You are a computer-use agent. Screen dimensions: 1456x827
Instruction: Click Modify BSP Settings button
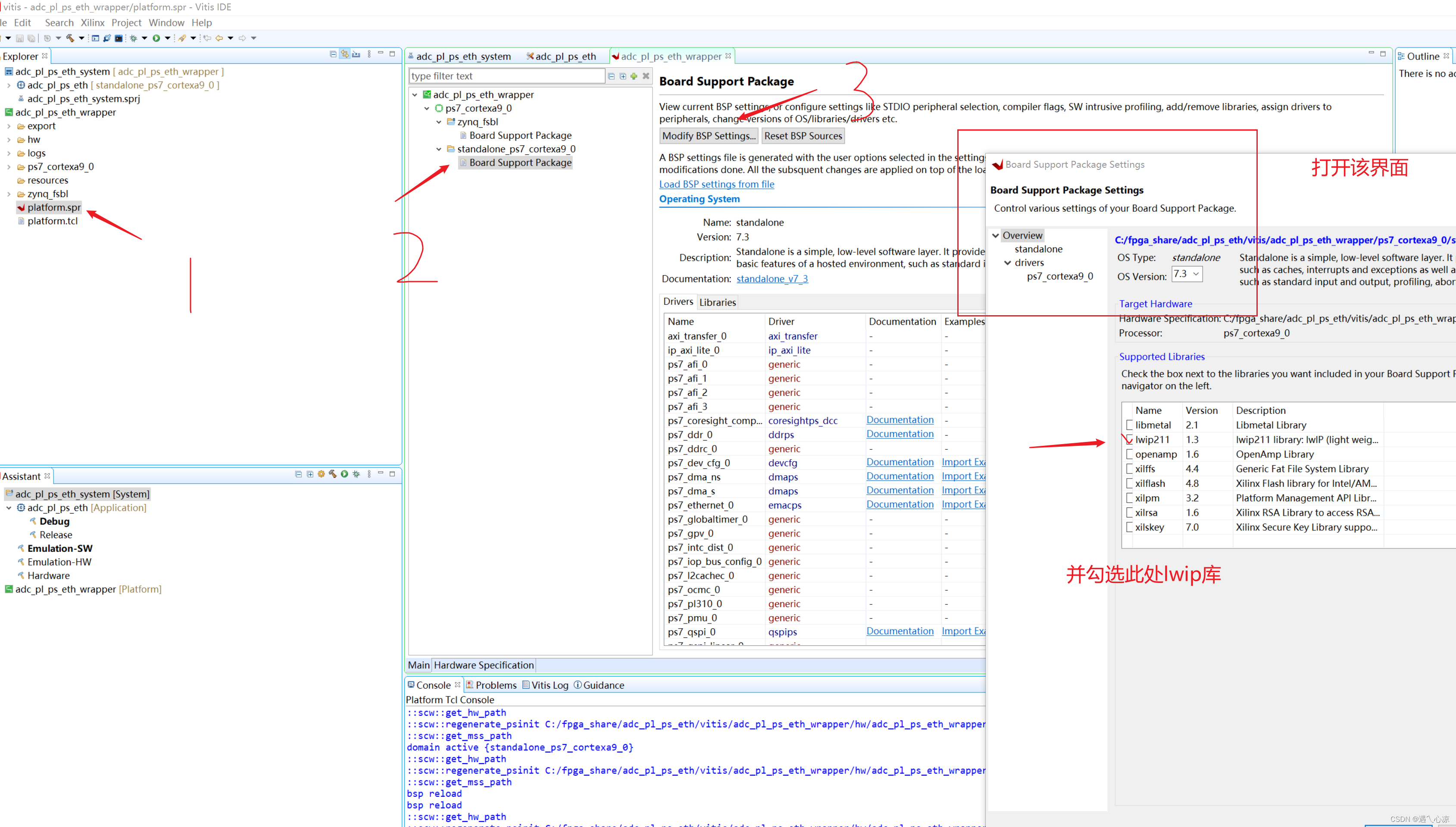point(709,136)
